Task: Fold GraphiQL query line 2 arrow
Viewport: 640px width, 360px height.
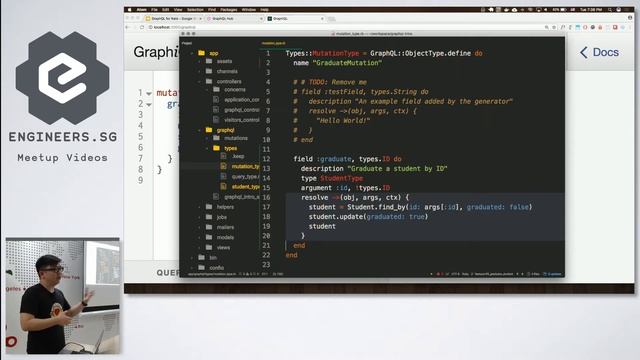Action: pyautogui.click(x=149, y=105)
